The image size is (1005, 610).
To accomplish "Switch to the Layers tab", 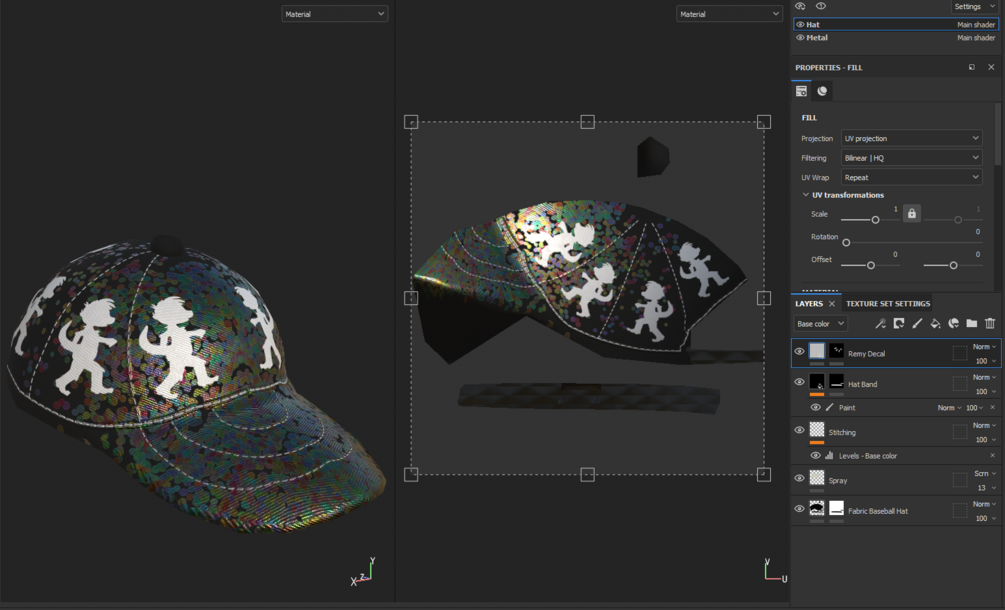I will [809, 304].
